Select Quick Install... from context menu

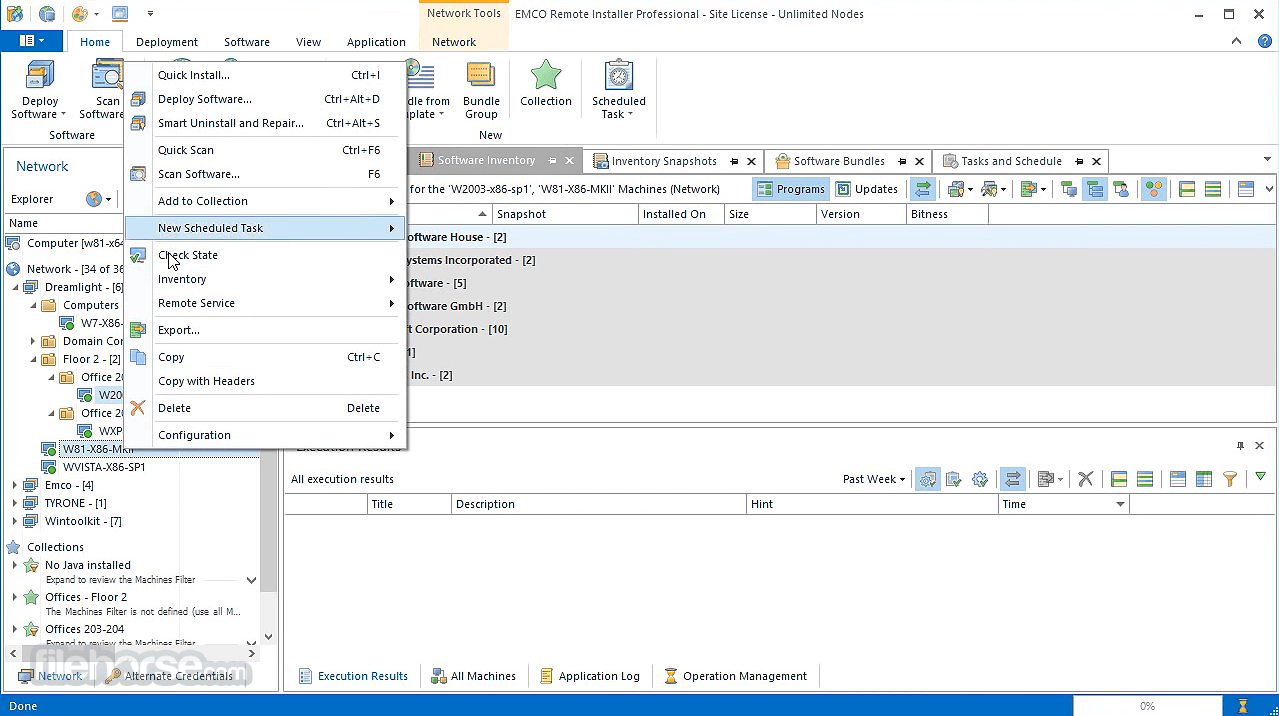[x=265, y=75]
